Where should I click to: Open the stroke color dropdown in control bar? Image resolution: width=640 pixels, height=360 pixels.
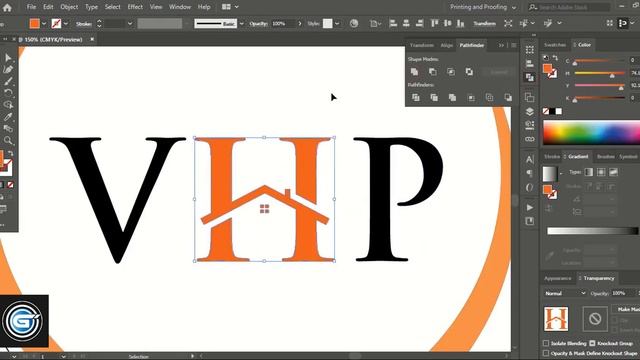(x=66, y=24)
